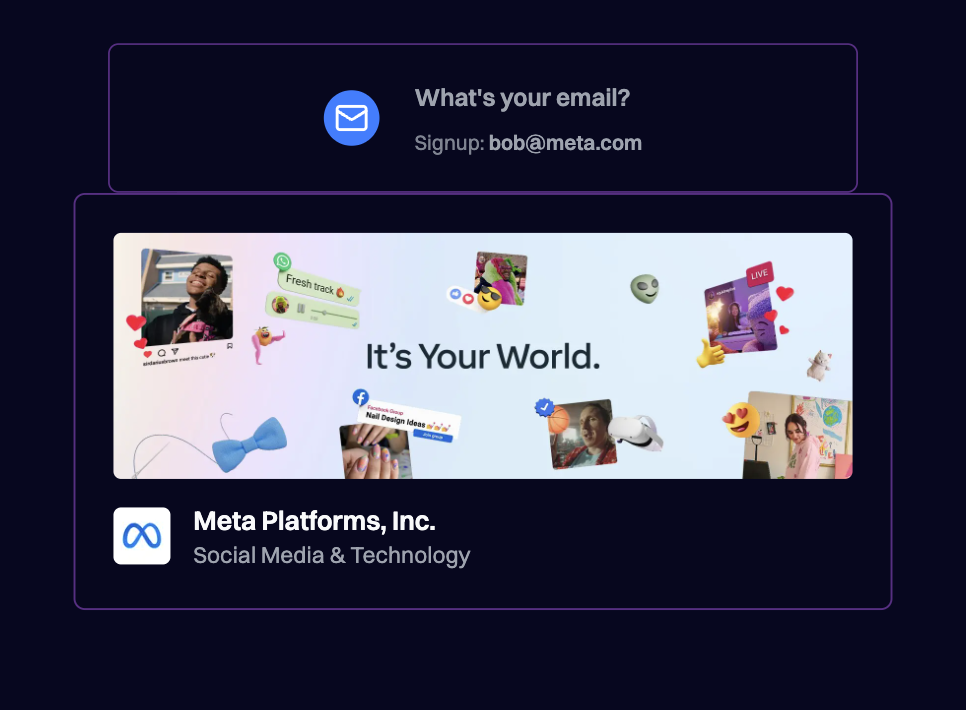This screenshot has height=710, width=966.
Task: Click the white VR headset graphic
Action: pyautogui.click(x=636, y=432)
